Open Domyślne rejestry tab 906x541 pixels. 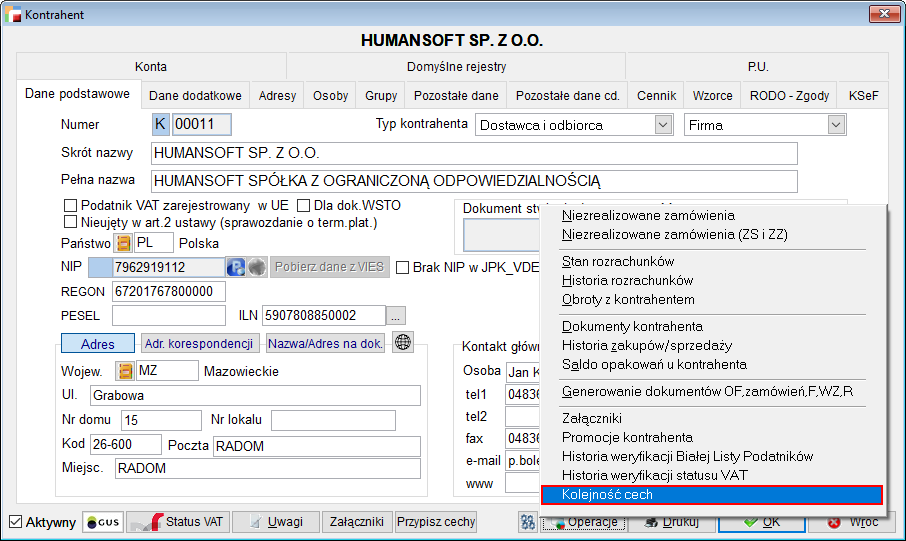pyautogui.click(x=456, y=66)
